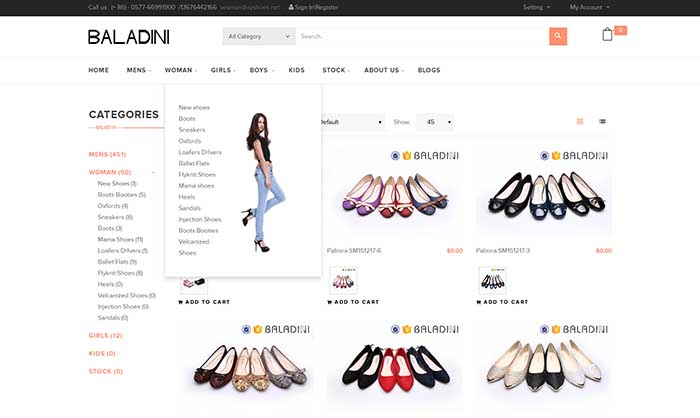Open the Show 45 items dropdown
The height and width of the screenshot is (418, 700).
(435, 122)
